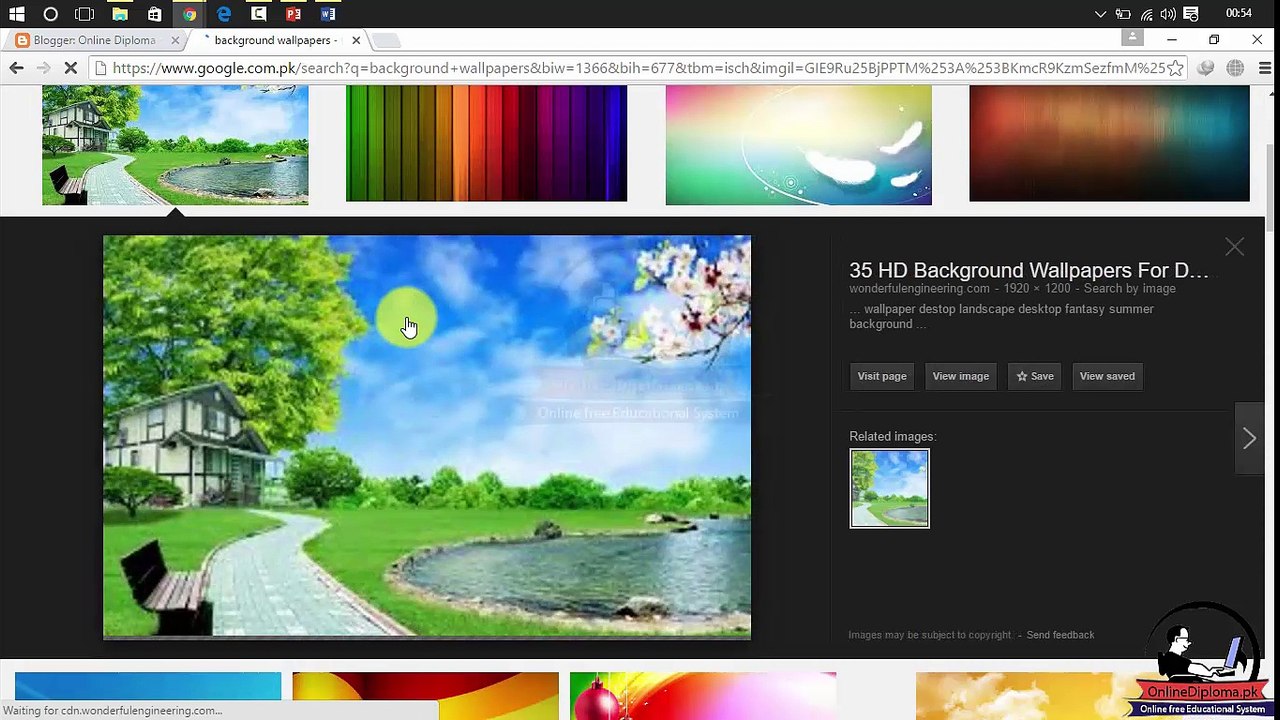Select the background wallpapers tab
The height and width of the screenshot is (720, 1280).
point(274,40)
